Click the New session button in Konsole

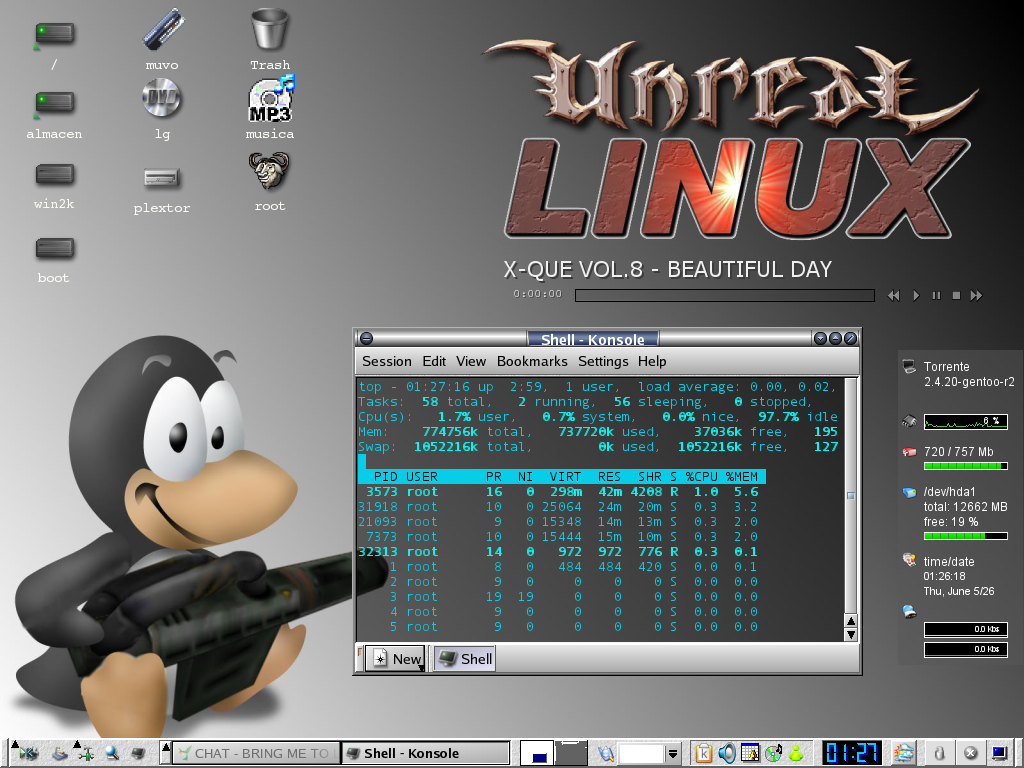[394, 659]
